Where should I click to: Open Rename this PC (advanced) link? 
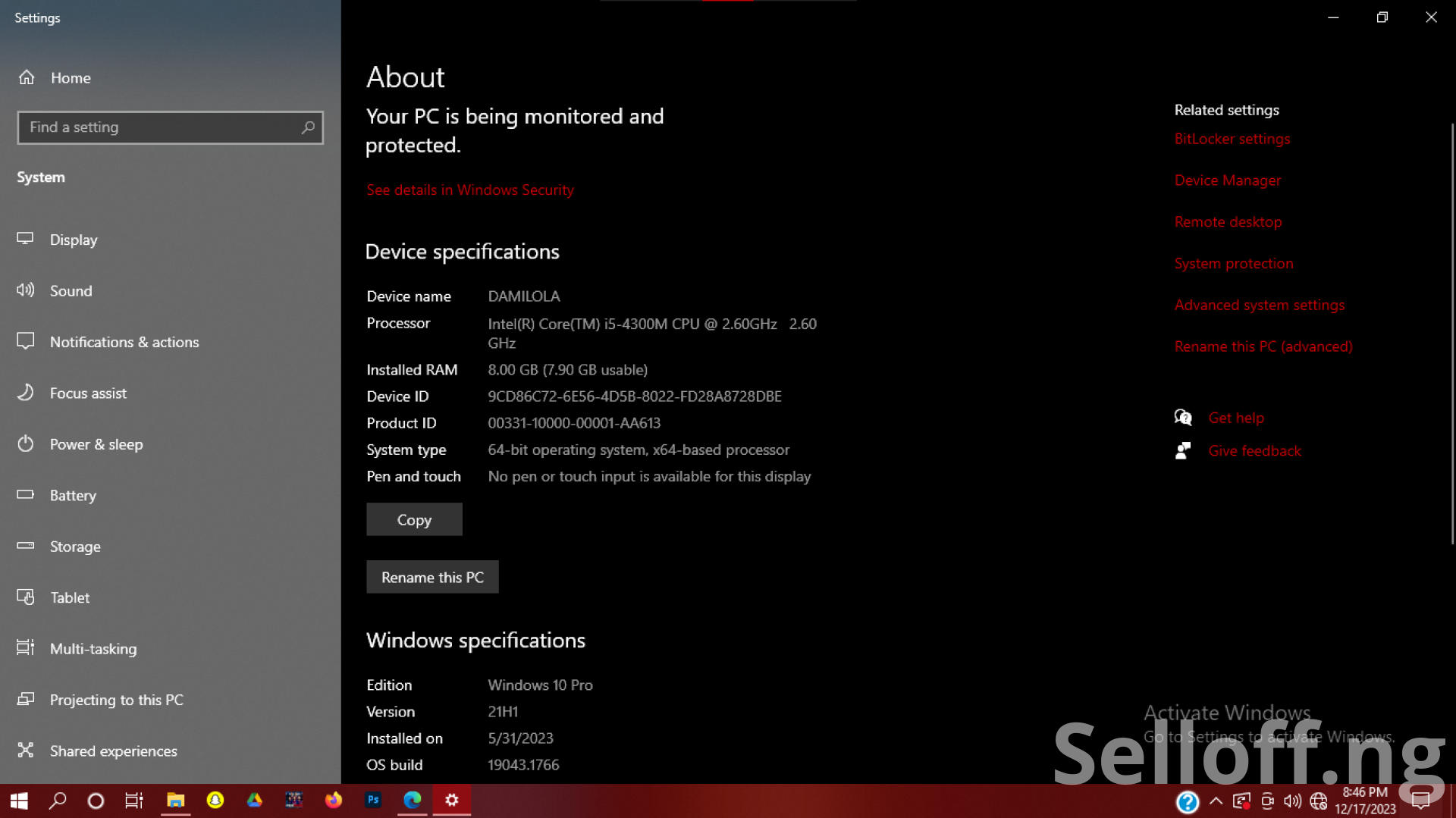coord(1263,346)
